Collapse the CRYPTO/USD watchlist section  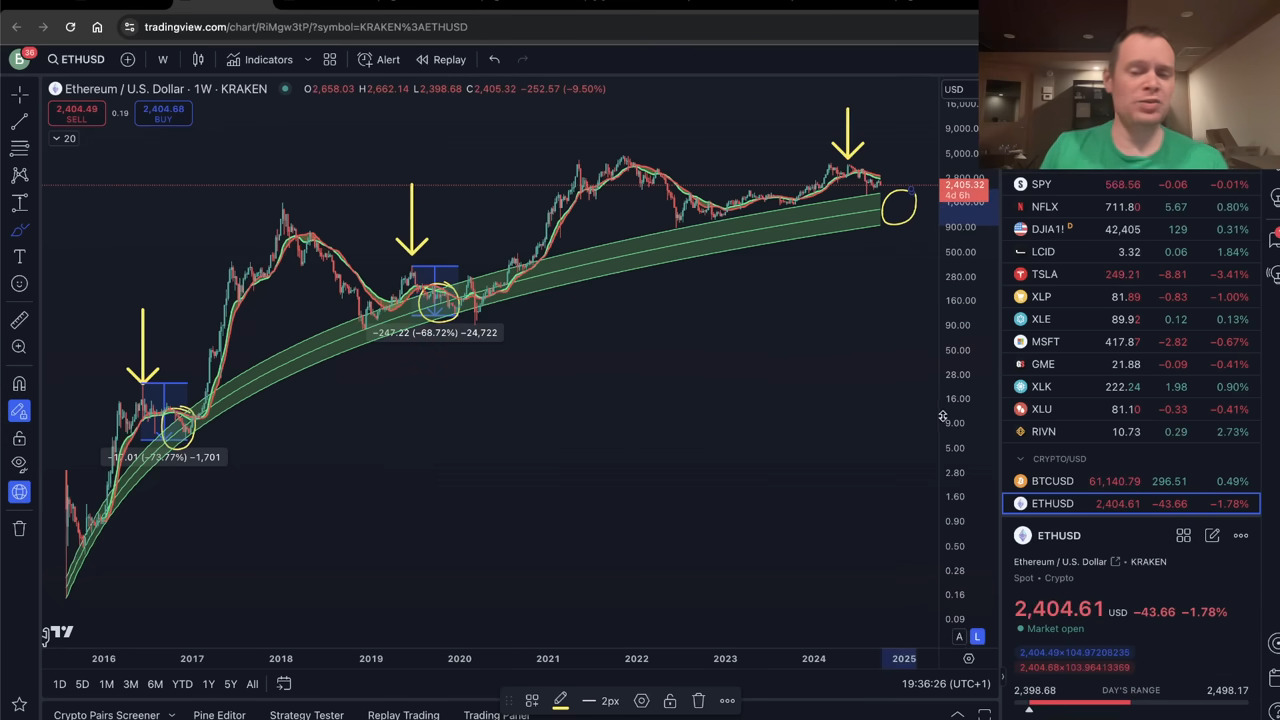coord(1021,459)
